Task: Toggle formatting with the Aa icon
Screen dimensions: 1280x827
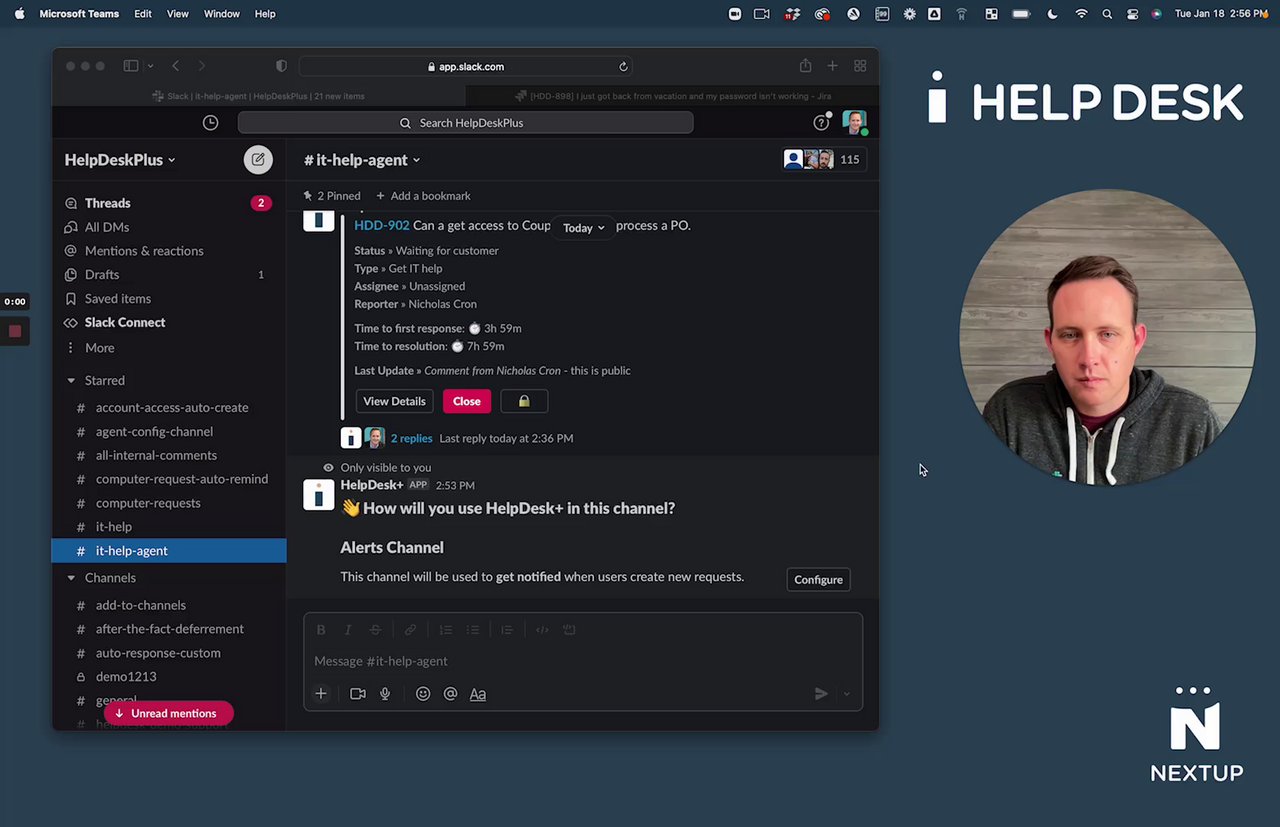Action: click(478, 693)
